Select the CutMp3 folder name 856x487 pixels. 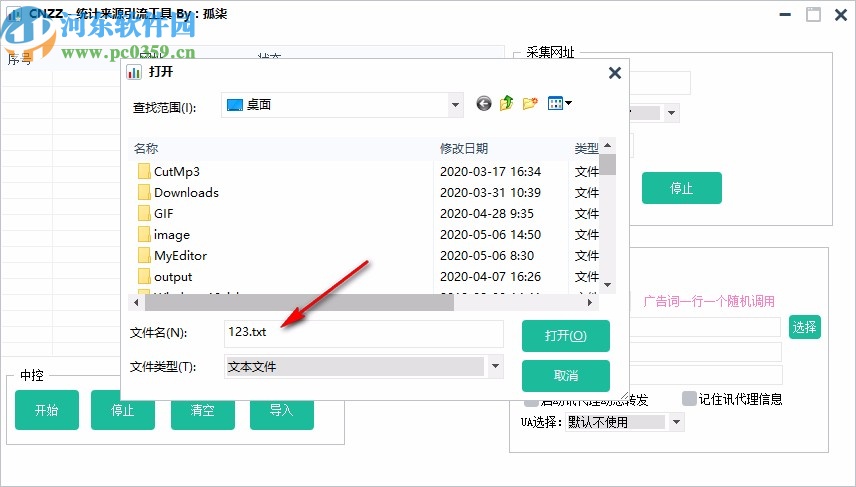(x=177, y=171)
